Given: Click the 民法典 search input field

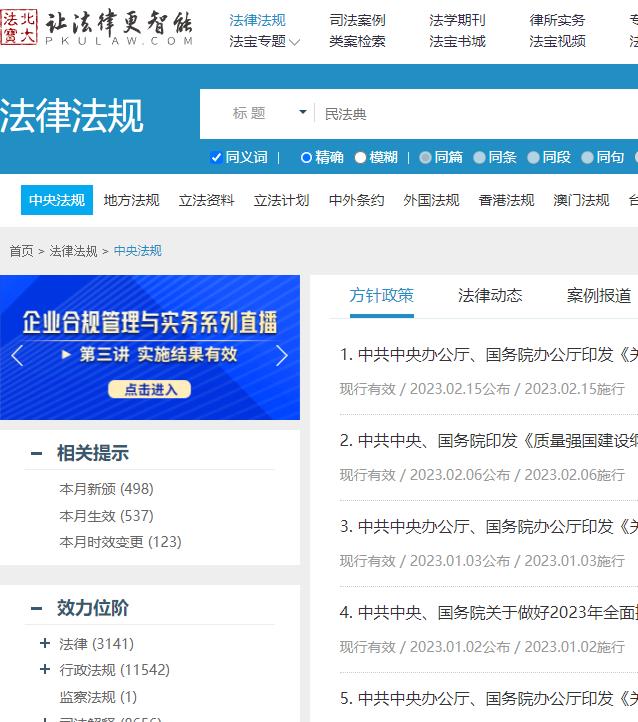Looking at the screenshot, I should click(x=476, y=114).
